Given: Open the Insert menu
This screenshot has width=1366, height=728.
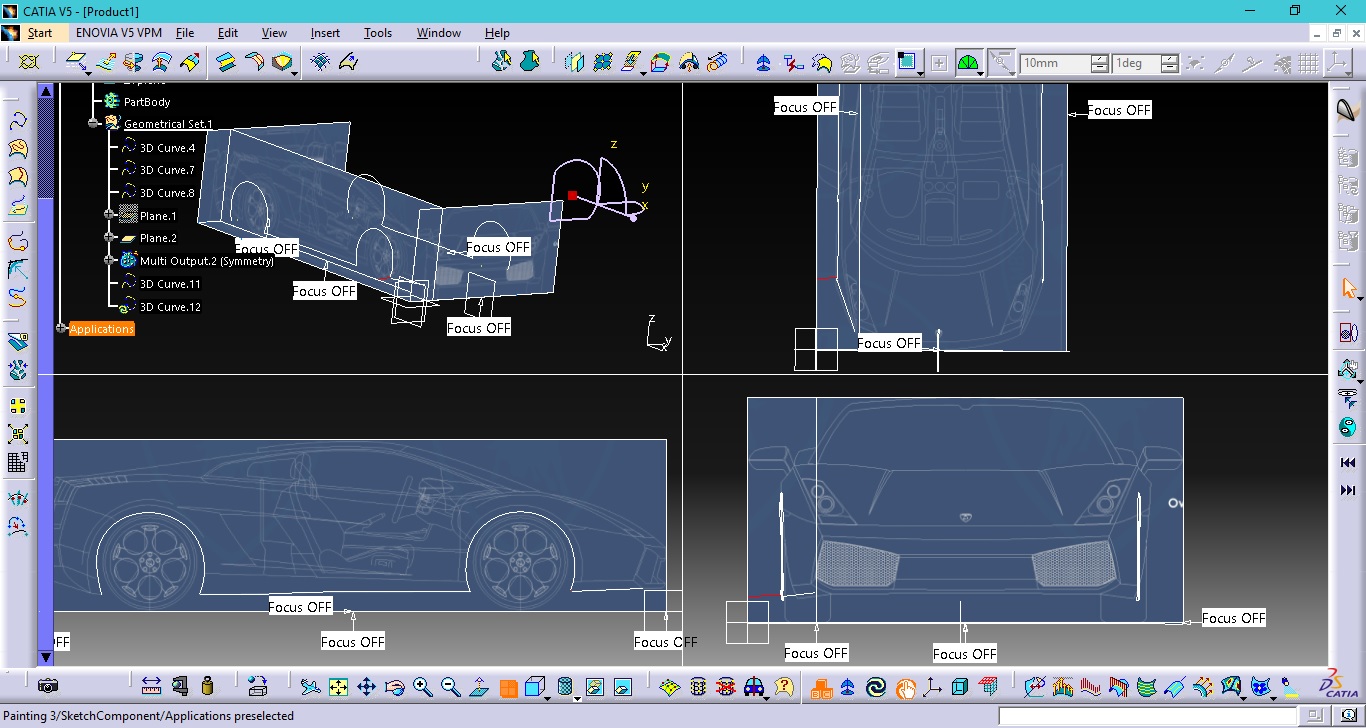Looking at the screenshot, I should (x=325, y=33).
